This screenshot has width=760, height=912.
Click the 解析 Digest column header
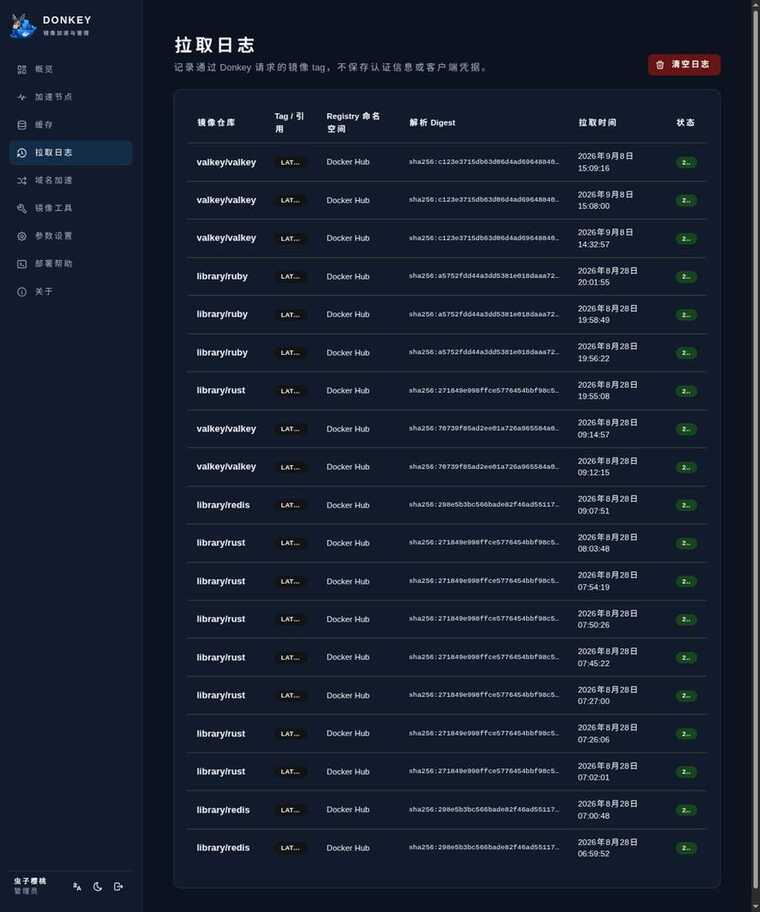[432, 123]
